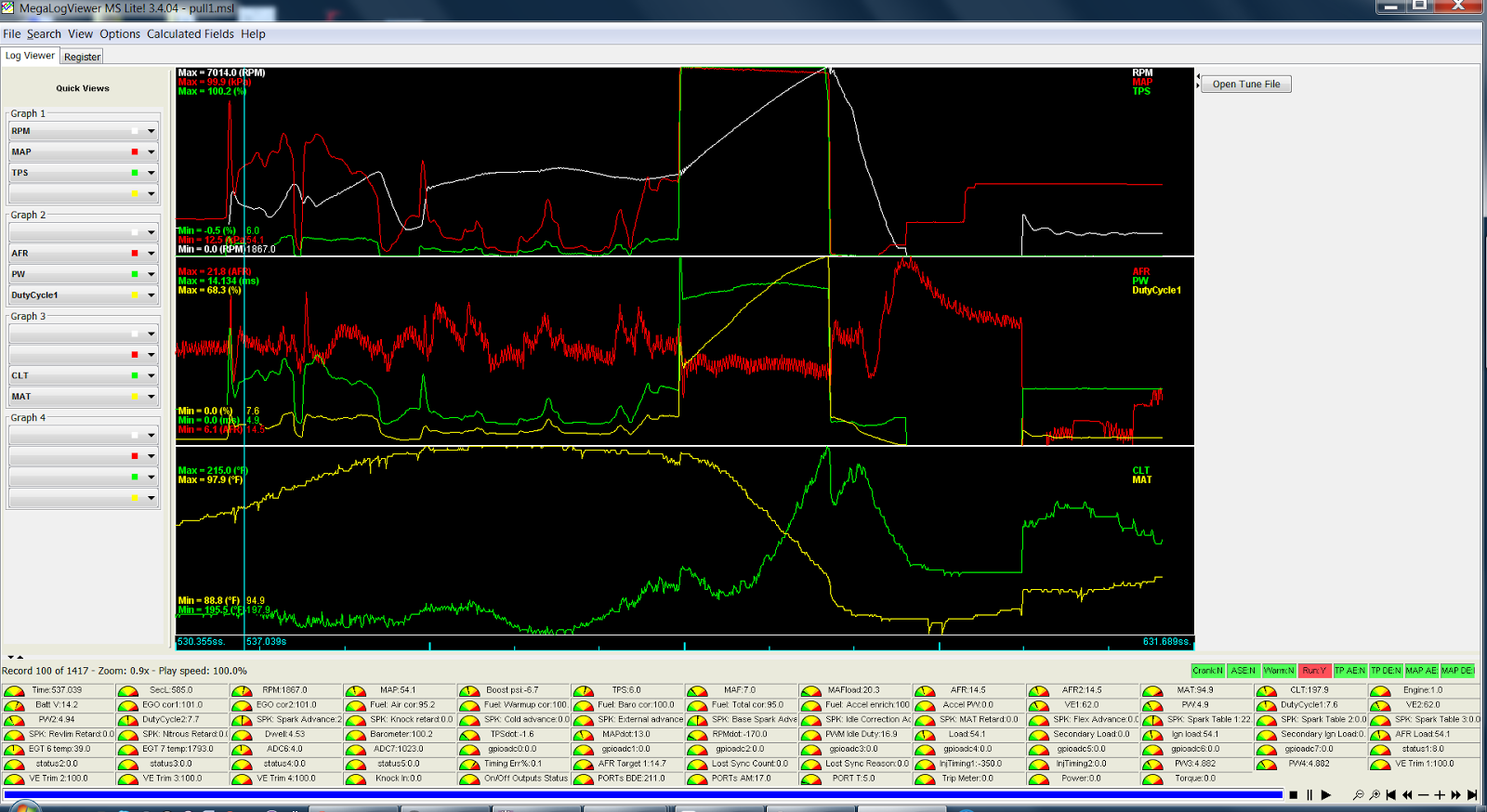Click the Crank:N status indicator
The image size is (1487, 812).
pos(1208,671)
